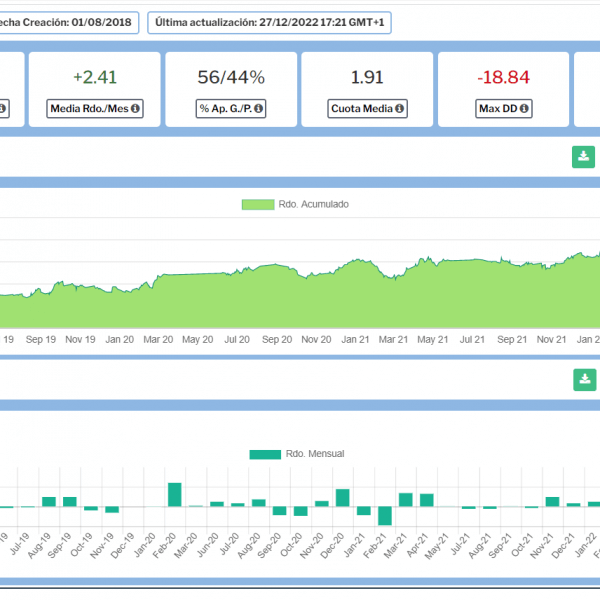Click the Mar 20 axis label on the accumulated chart

click(158, 339)
